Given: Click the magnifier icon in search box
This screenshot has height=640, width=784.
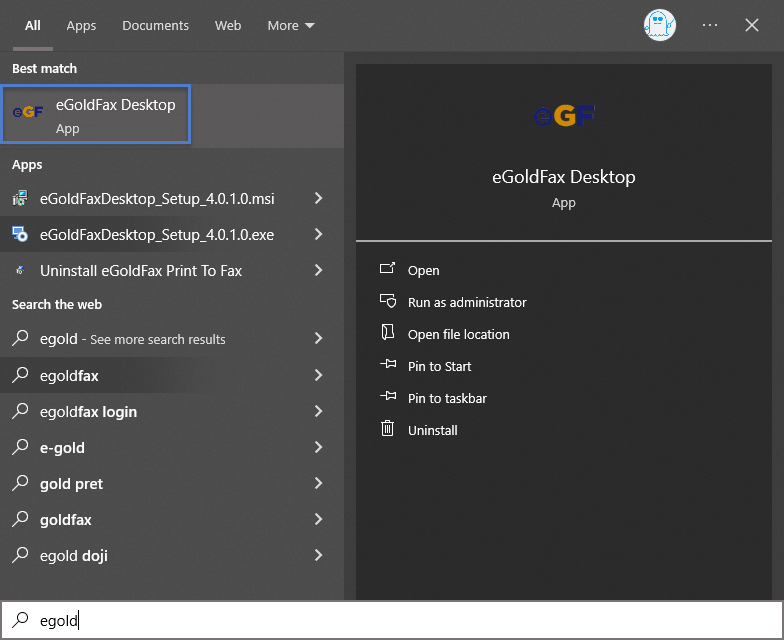Looking at the screenshot, I should [20, 620].
